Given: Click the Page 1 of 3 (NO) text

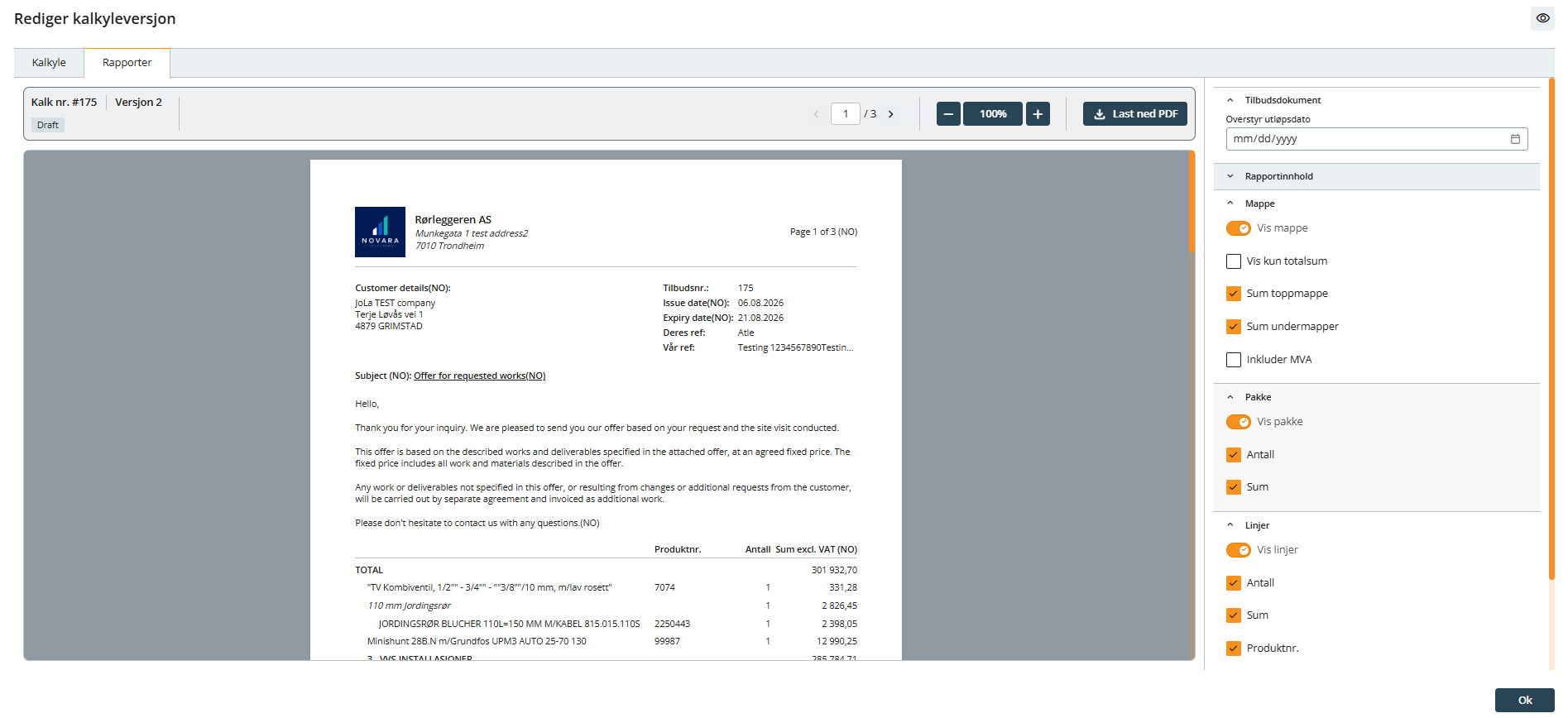Looking at the screenshot, I should (x=823, y=232).
